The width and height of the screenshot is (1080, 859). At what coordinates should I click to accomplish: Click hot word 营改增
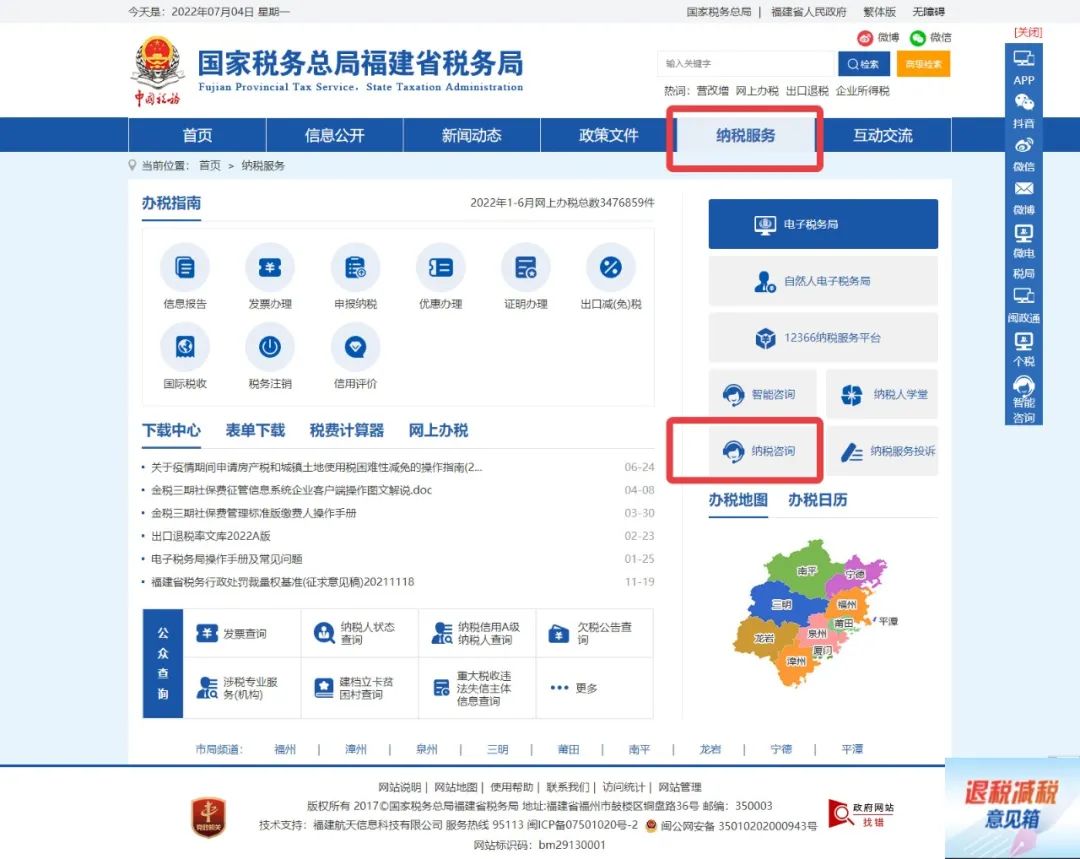(712, 91)
